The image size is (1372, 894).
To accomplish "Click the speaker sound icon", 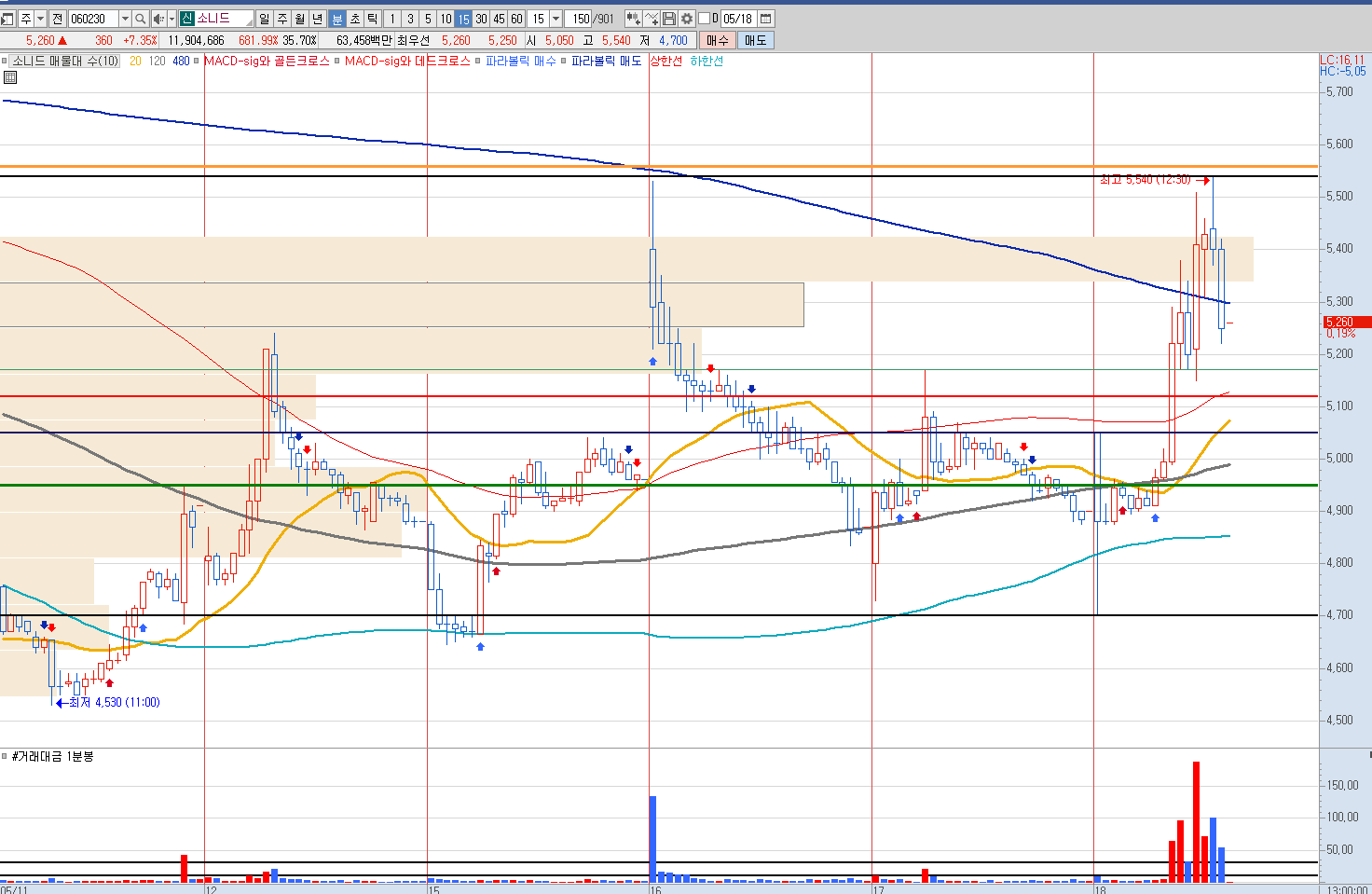I will (x=158, y=19).
